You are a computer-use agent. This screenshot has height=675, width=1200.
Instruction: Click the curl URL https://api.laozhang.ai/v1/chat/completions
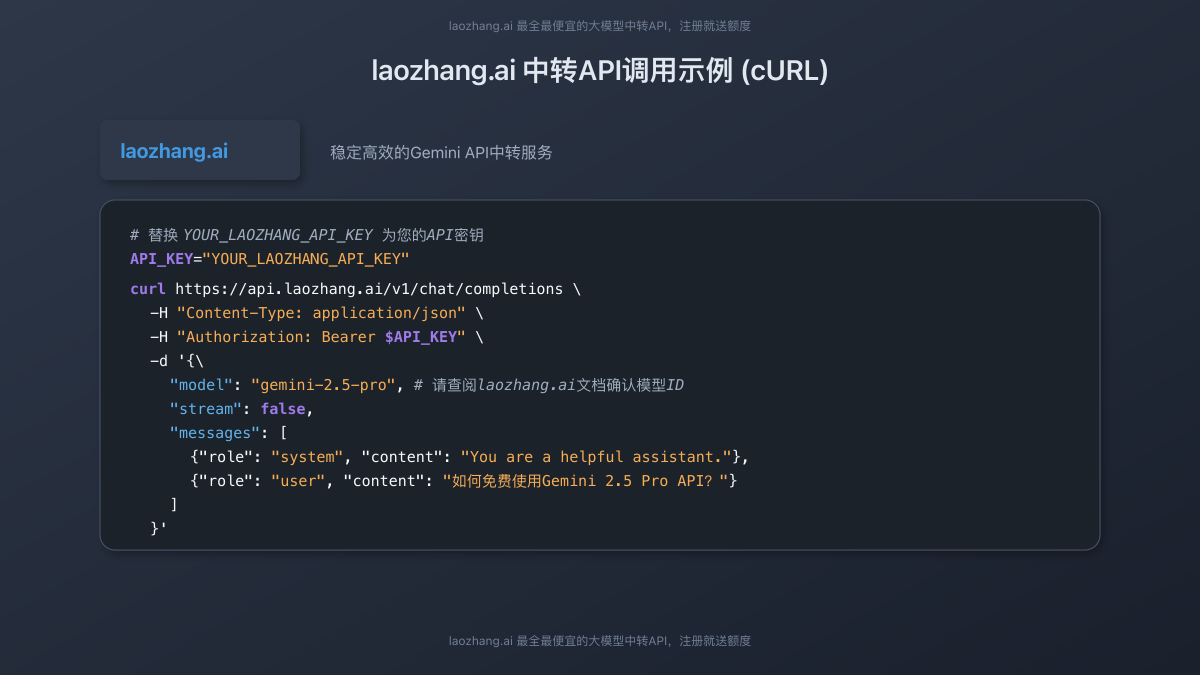(x=369, y=289)
